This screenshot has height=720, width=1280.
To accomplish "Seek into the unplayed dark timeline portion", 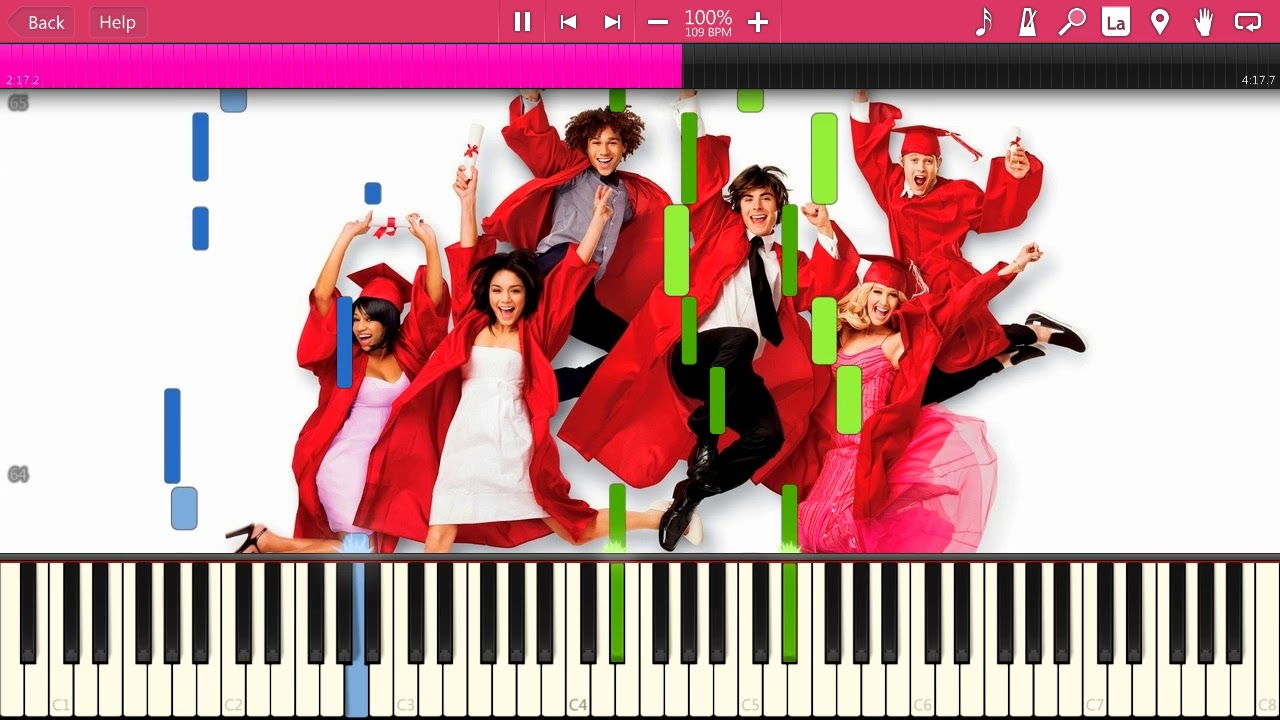I will [980, 66].
